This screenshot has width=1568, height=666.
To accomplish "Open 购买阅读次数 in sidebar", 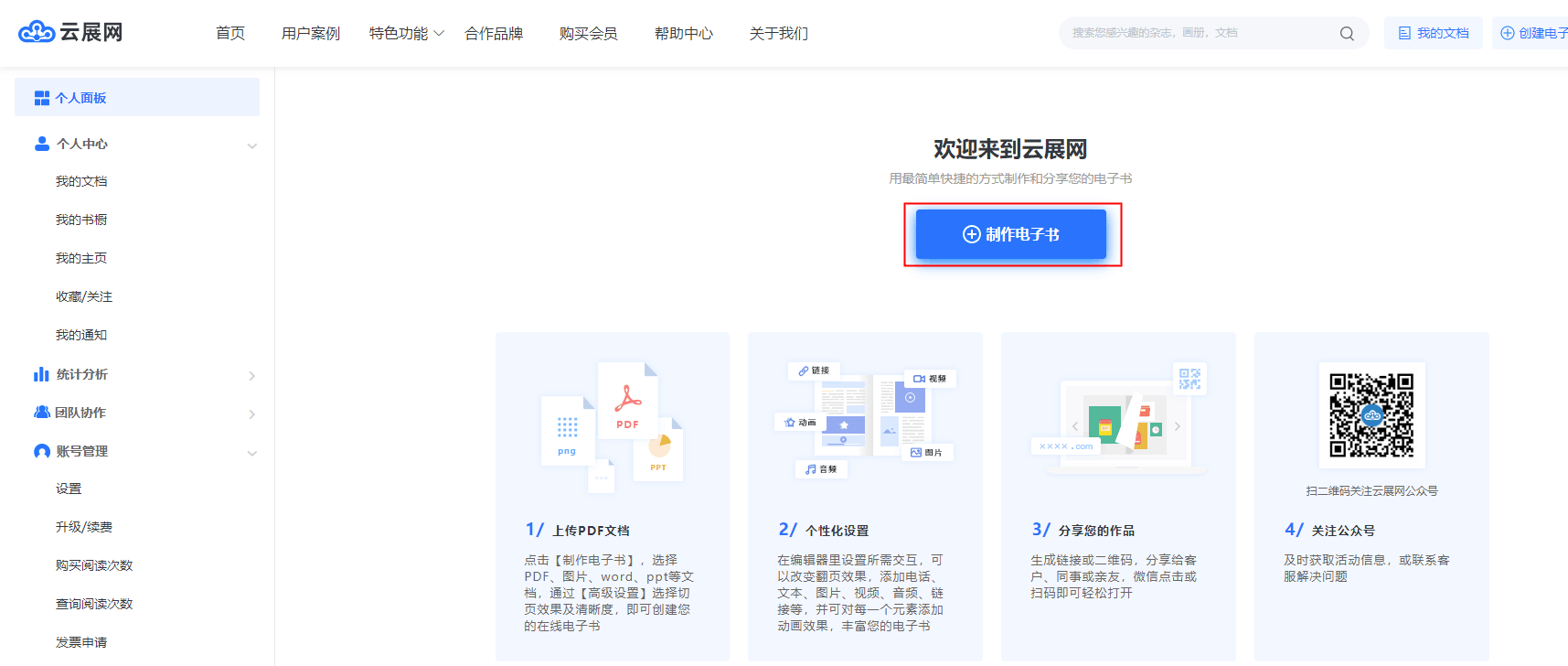I will (94, 565).
